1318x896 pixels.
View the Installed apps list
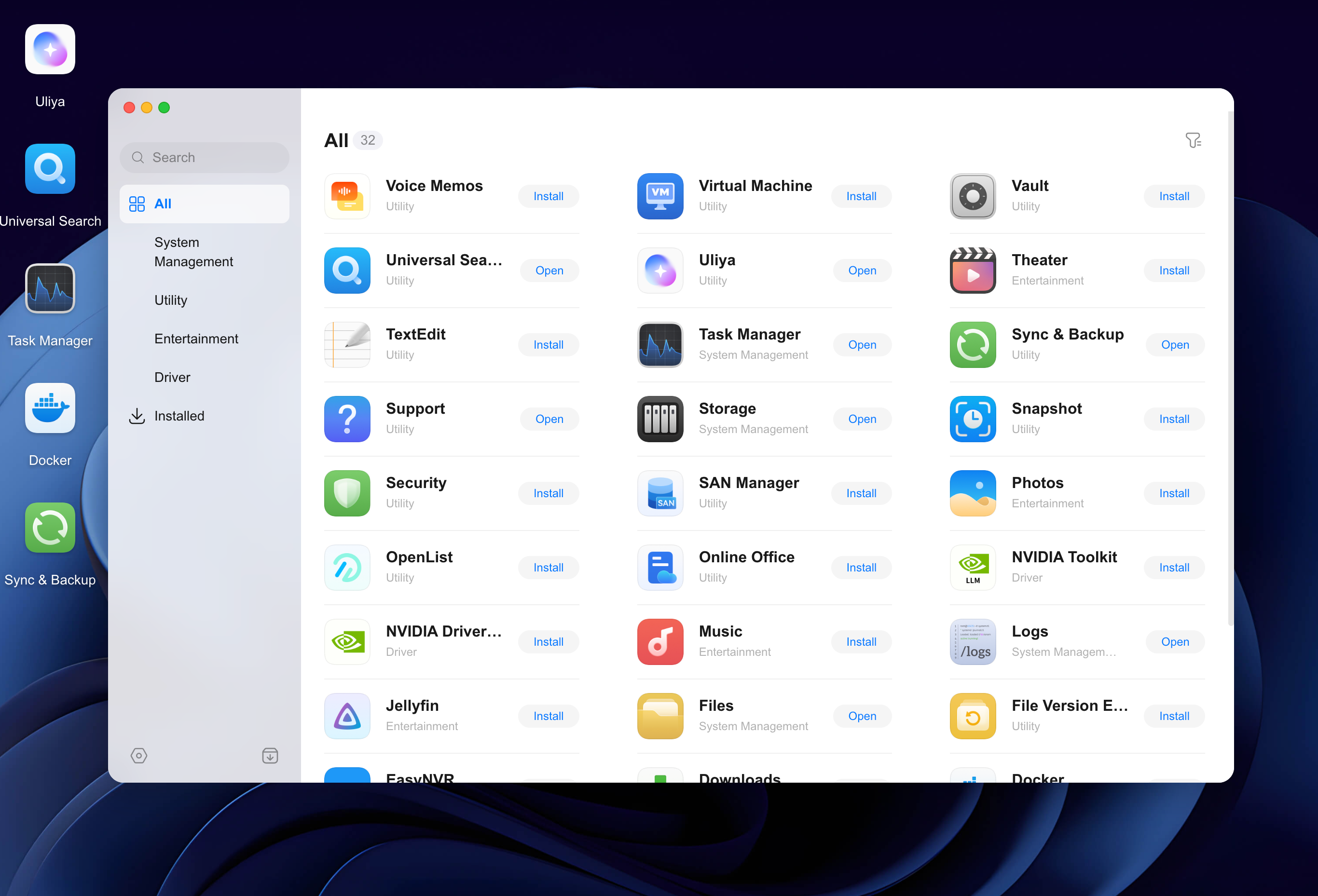tap(204, 415)
